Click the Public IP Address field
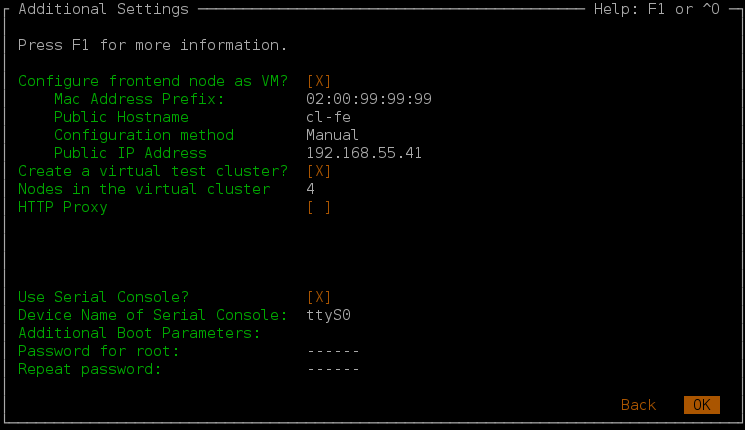745x430 pixels. point(364,153)
